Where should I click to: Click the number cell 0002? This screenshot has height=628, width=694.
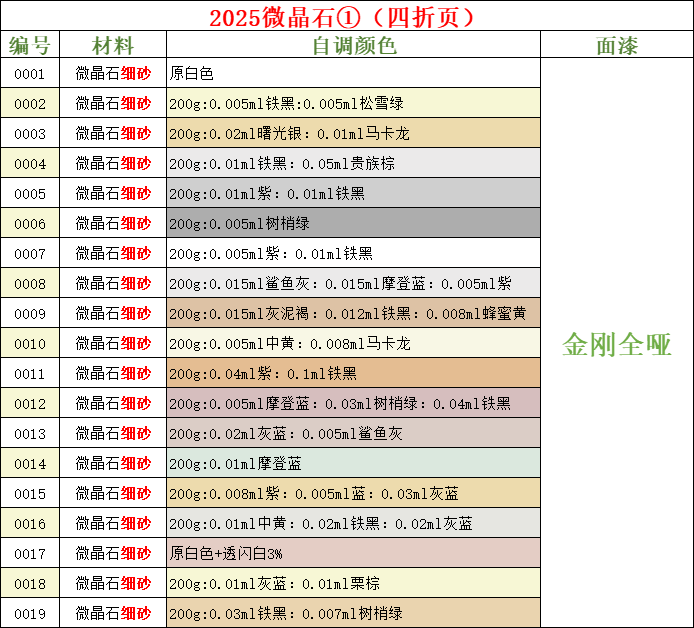point(30,104)
